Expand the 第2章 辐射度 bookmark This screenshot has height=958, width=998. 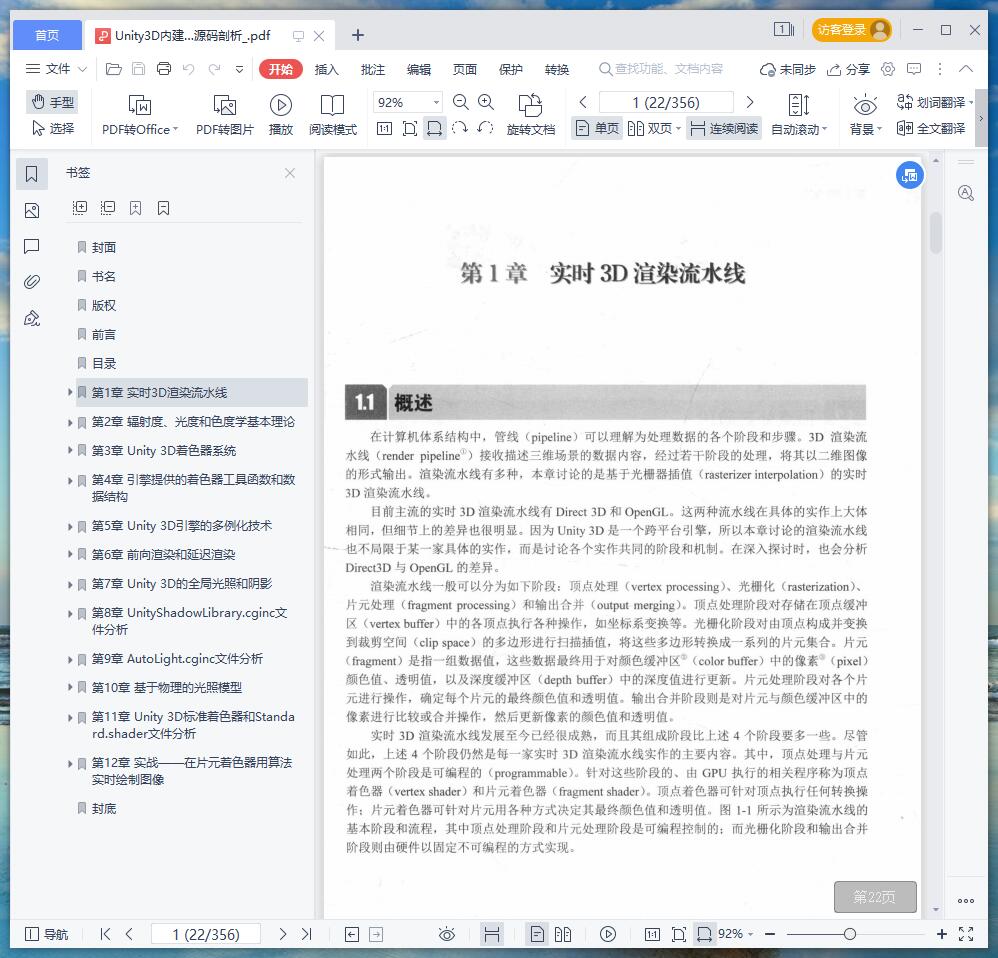tap(70, 421)
